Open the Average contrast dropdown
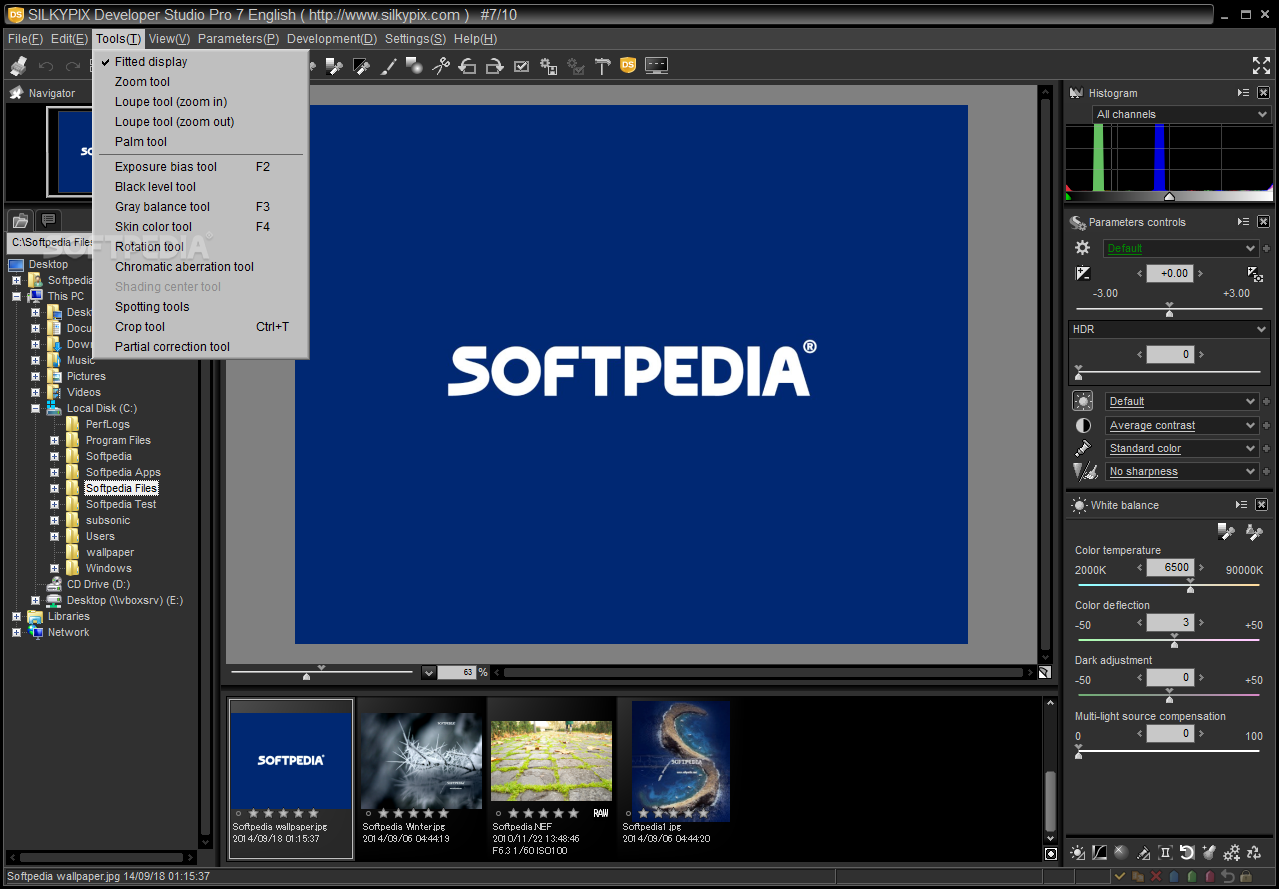The image size is (1279, 889). click(1182, 425)
